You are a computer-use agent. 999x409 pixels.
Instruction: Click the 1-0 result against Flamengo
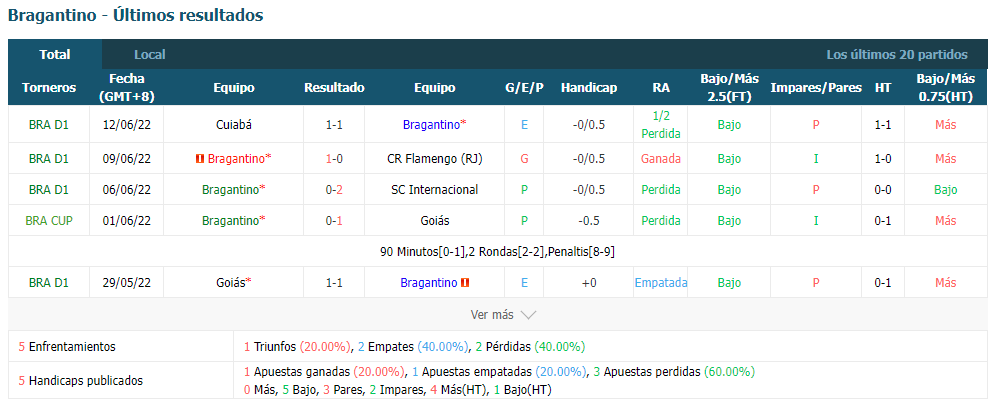[334, 159]
